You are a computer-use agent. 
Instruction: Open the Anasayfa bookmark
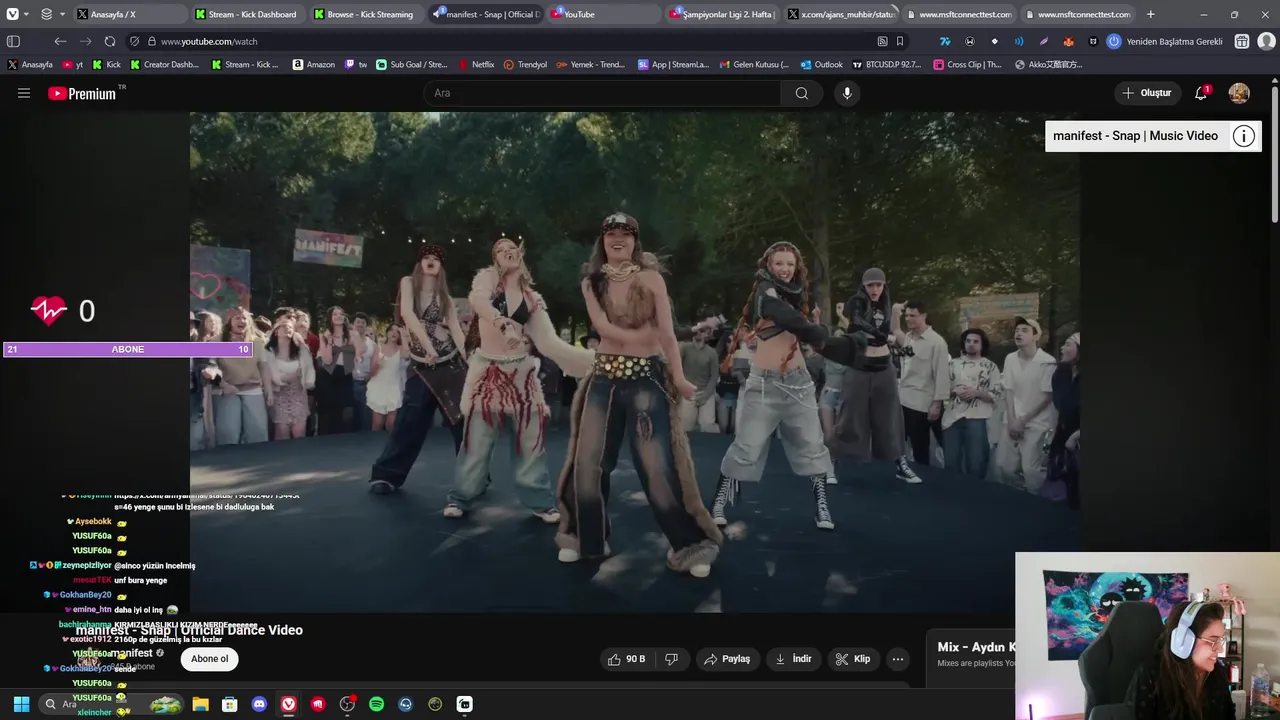tap(30, 64)
